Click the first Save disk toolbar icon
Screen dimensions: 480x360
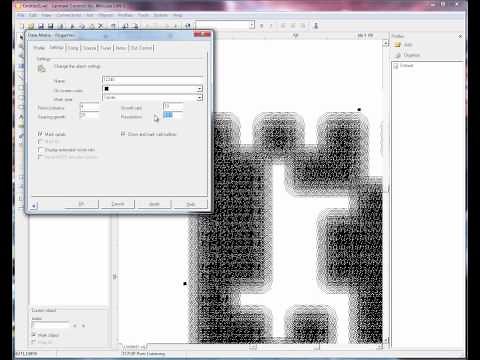pyautogui.click(x=41, y=26)
